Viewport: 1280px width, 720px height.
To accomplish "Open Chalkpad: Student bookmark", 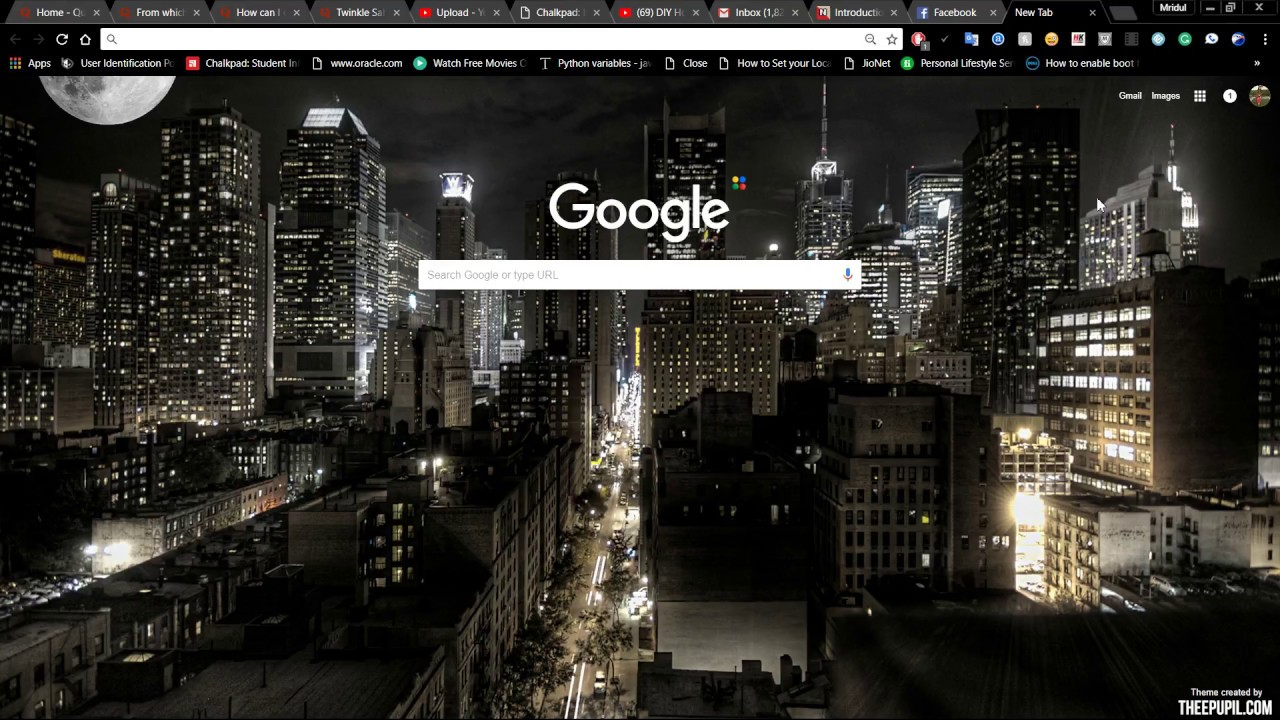I will pos(242,63).
